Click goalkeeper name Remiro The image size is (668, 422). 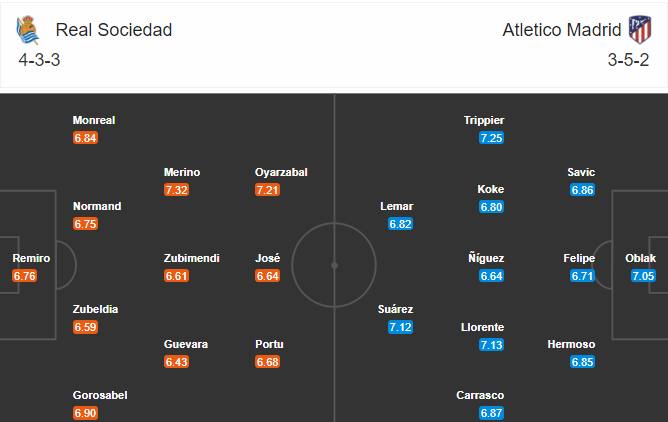(x=31, y=258)
